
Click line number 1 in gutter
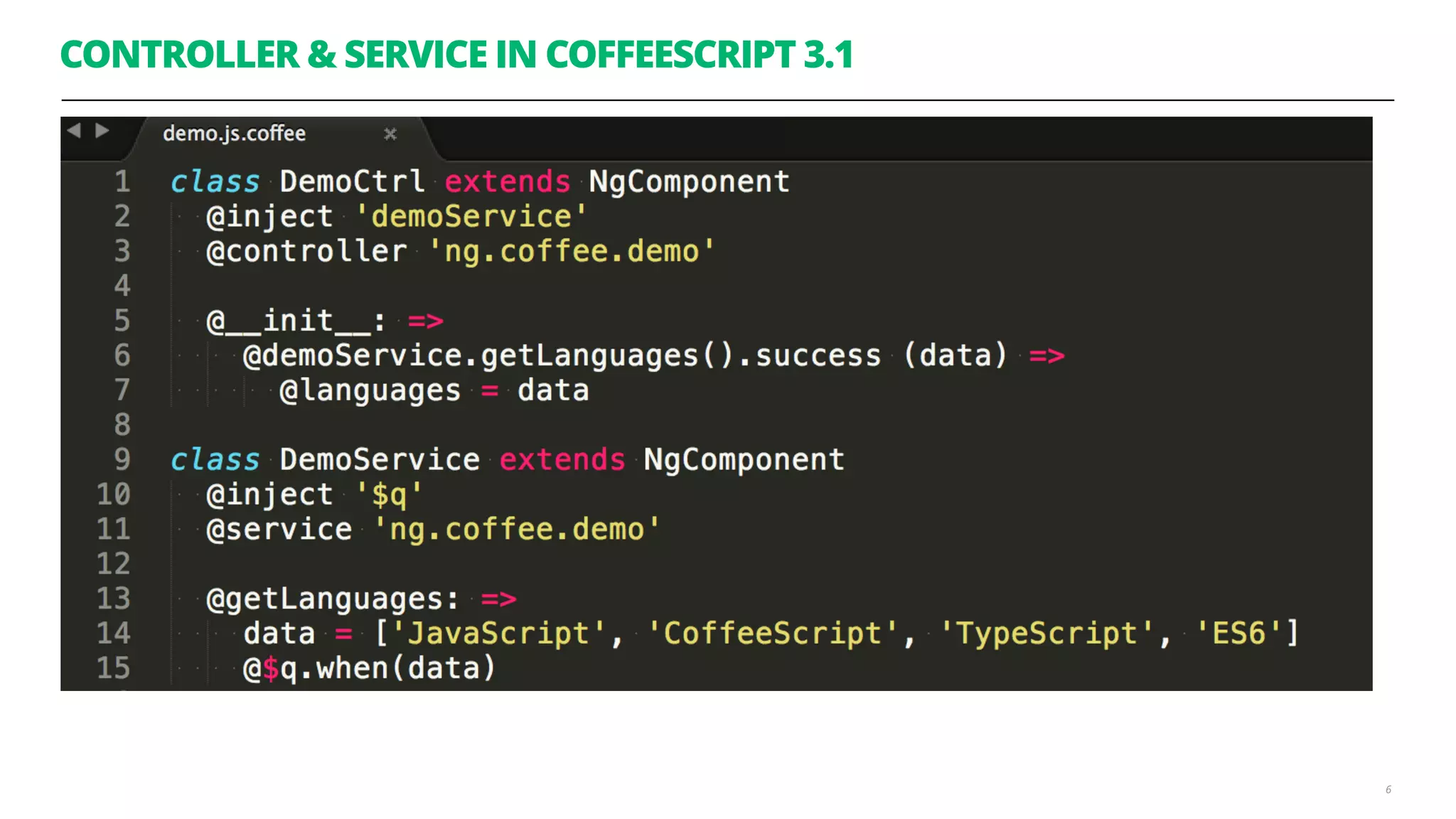tap(123, 181)
